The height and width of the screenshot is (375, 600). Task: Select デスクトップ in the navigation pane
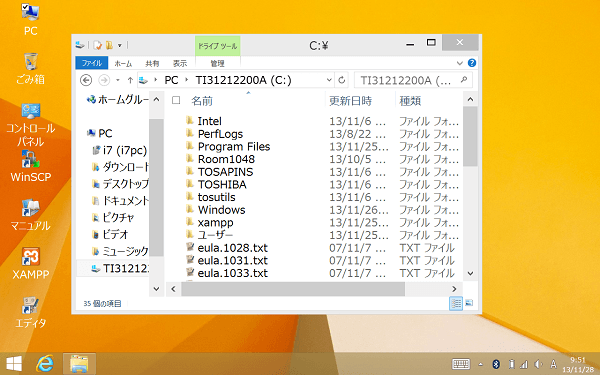(x=120, y=184)
